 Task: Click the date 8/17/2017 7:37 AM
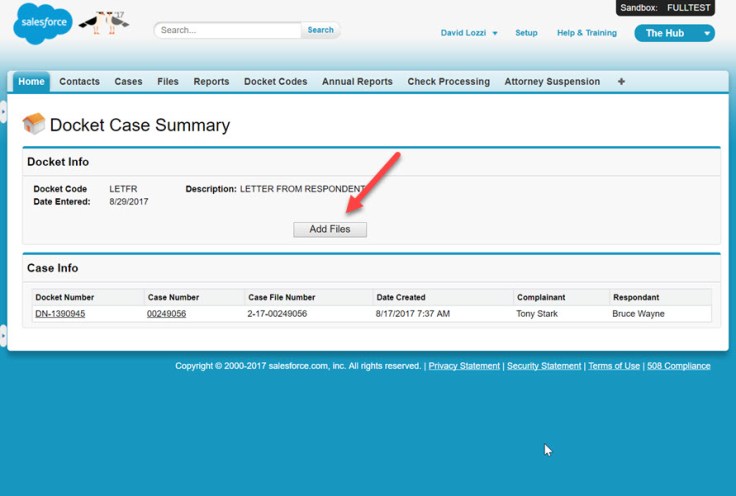[x=413, y=313]
